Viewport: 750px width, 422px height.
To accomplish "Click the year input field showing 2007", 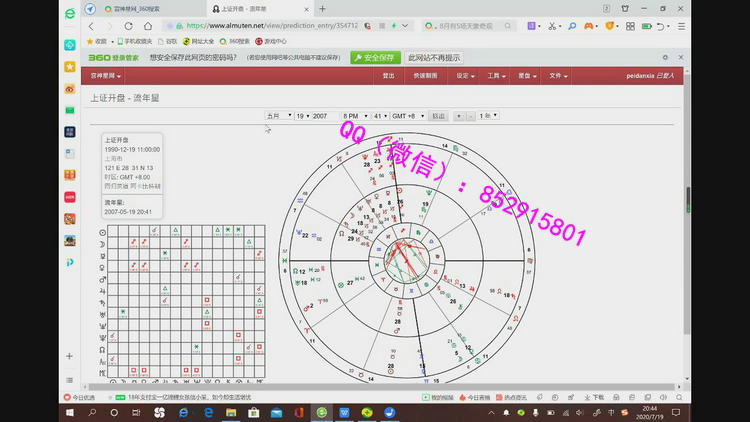I will coord(325,116).
